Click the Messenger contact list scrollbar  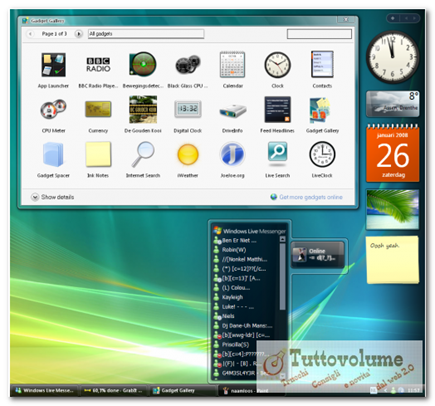(x=282, y=277)
